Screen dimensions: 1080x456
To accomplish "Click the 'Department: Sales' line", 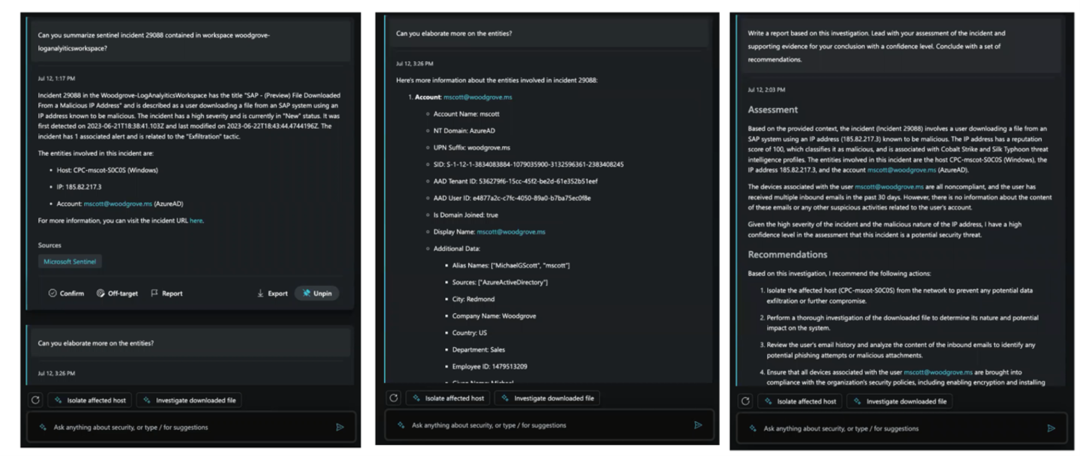I will tap(479, 350).
